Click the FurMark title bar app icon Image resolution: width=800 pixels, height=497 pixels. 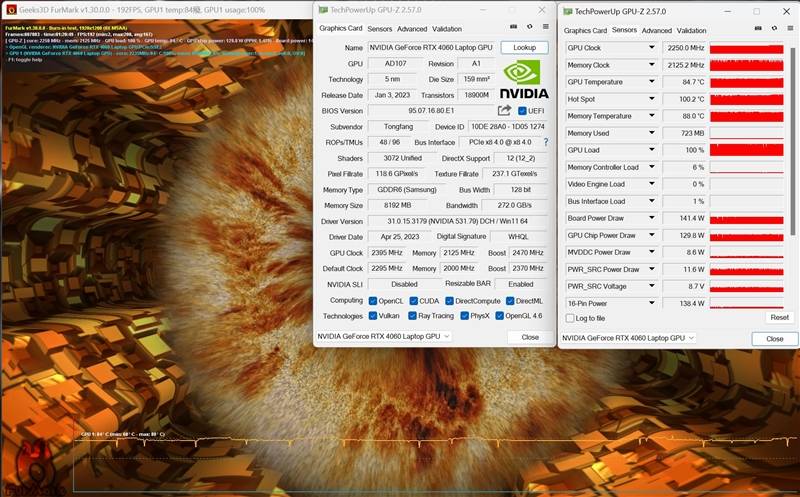point(9,9)
